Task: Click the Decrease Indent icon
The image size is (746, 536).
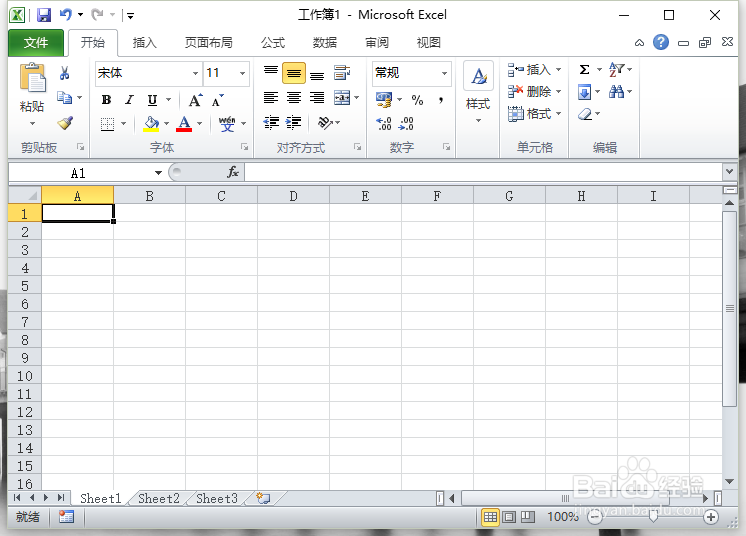Action: (271, 123)
